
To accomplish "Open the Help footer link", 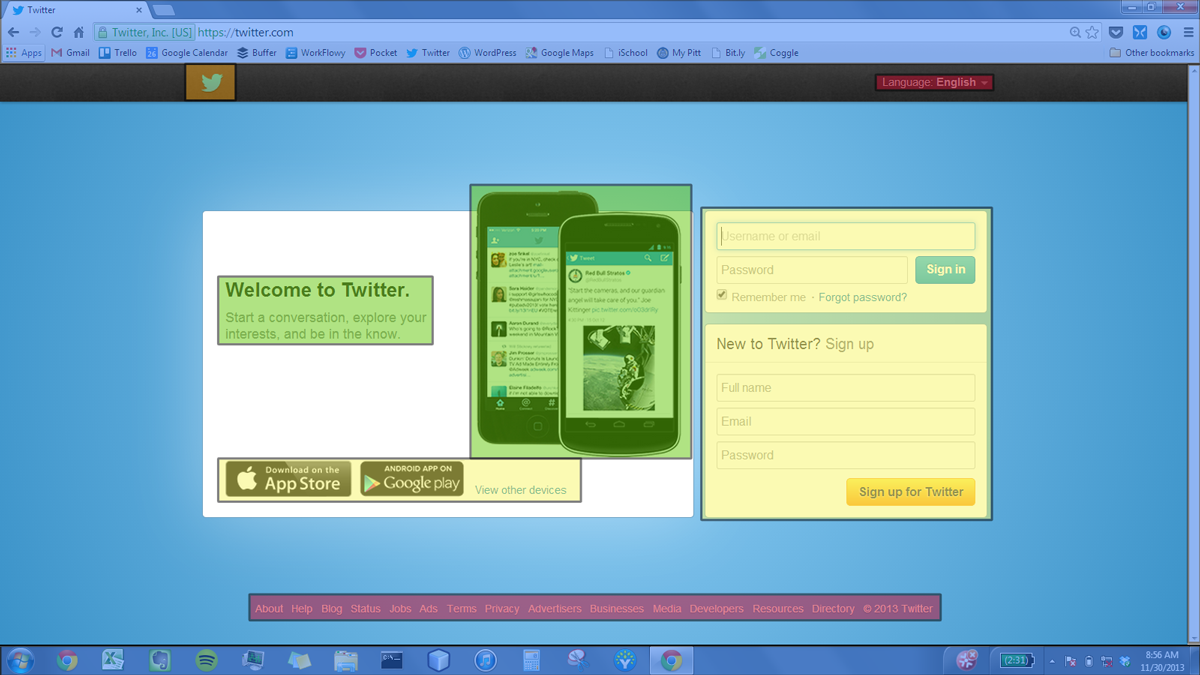I will [x=302, y=608].
